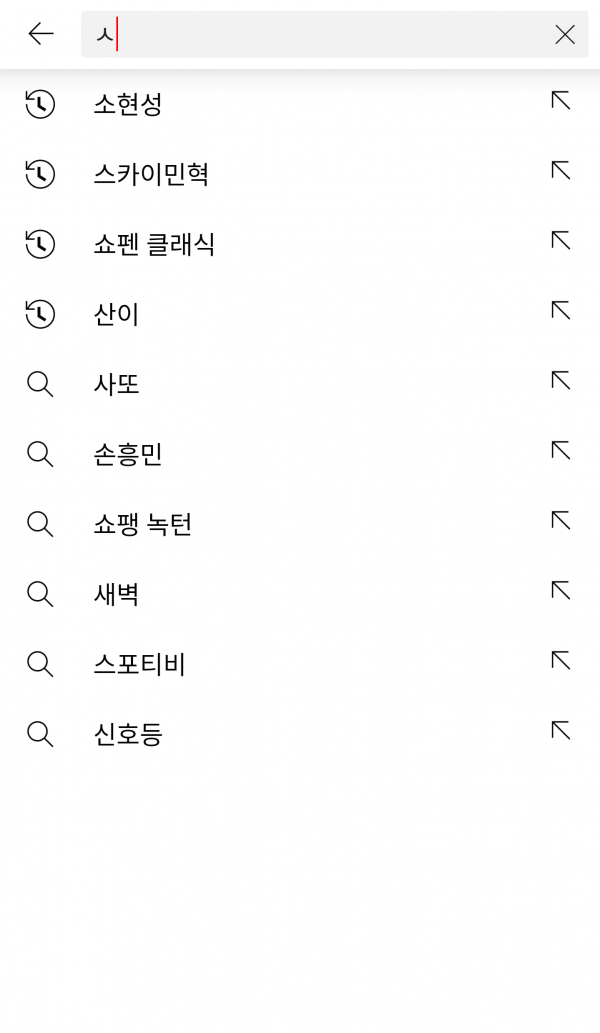Pick the 스포티비 suggestion
This screenshot has width=600, height=1033.
click(139, 664)
